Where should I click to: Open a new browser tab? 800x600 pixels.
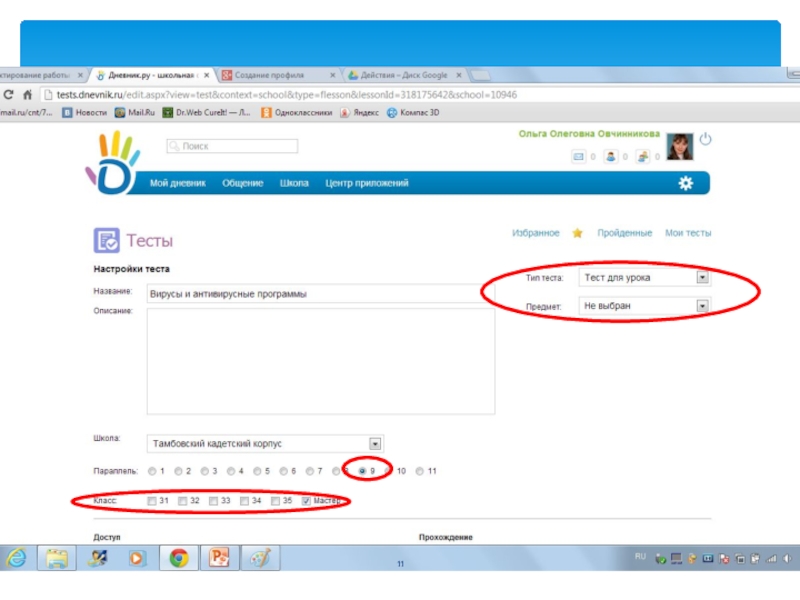tap(480, 76)
